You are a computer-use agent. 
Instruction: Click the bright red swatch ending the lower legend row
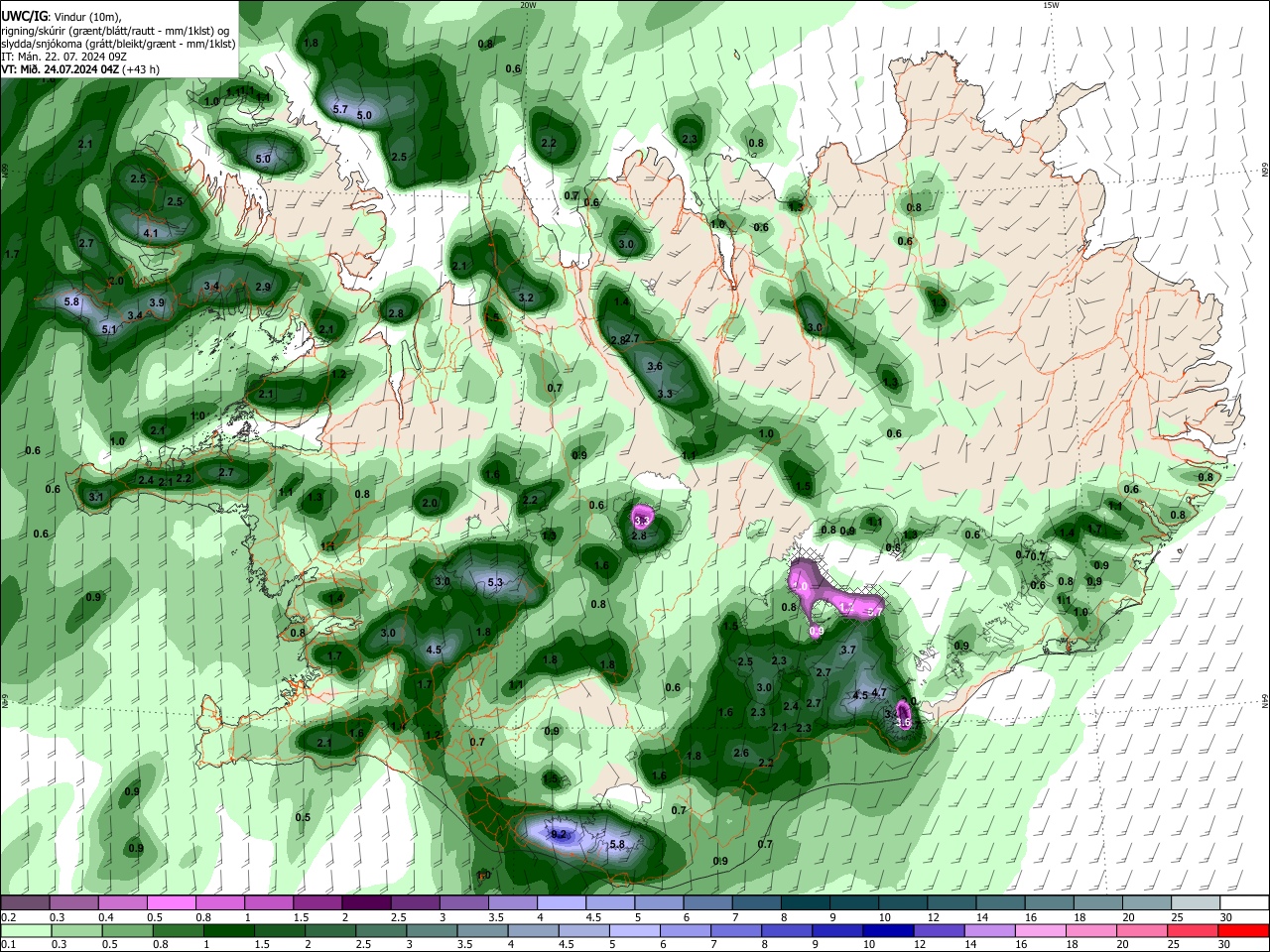click(1243, 931)
